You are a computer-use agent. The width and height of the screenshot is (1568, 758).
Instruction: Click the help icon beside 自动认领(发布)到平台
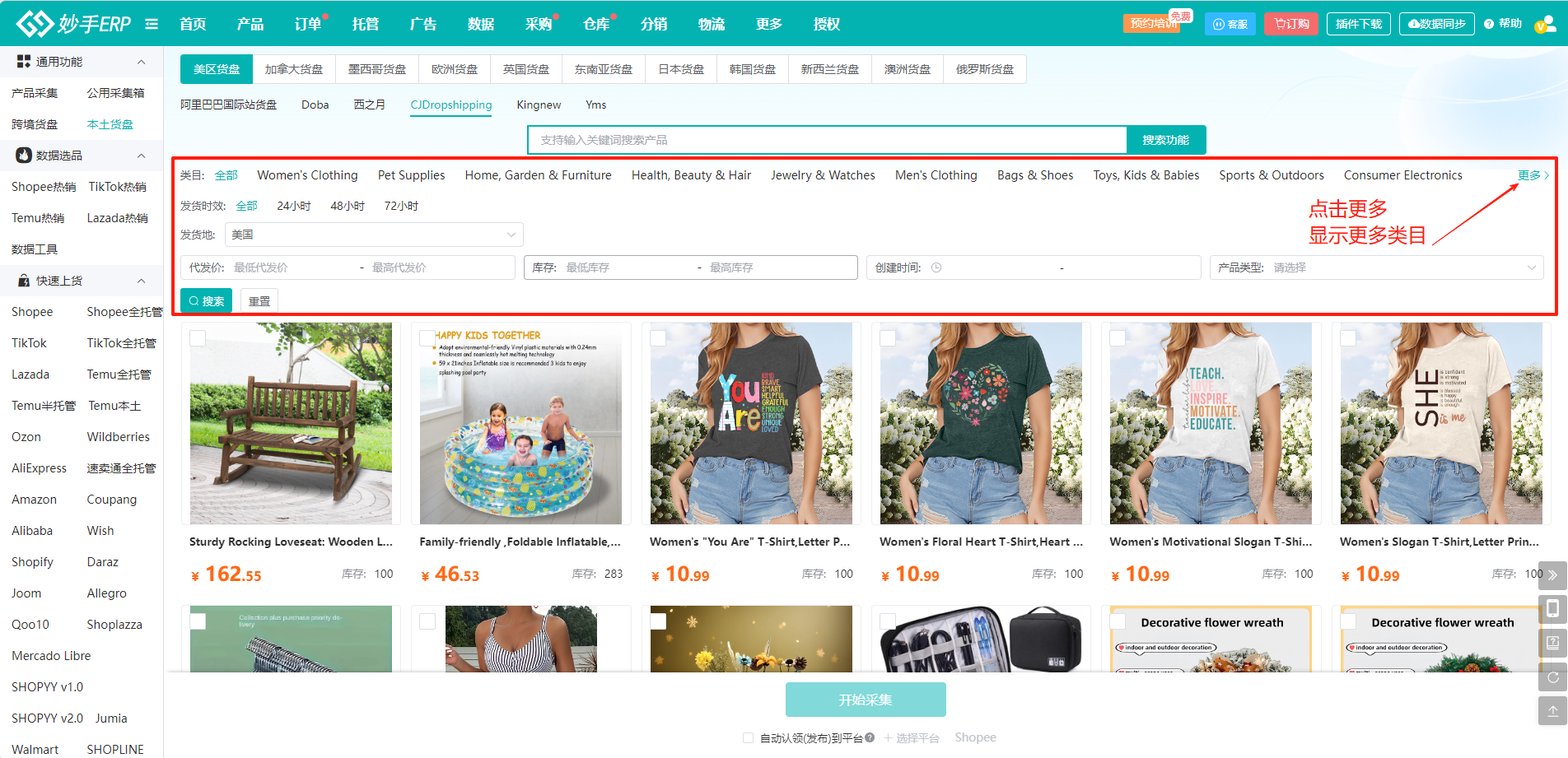[x=869, y=738]
